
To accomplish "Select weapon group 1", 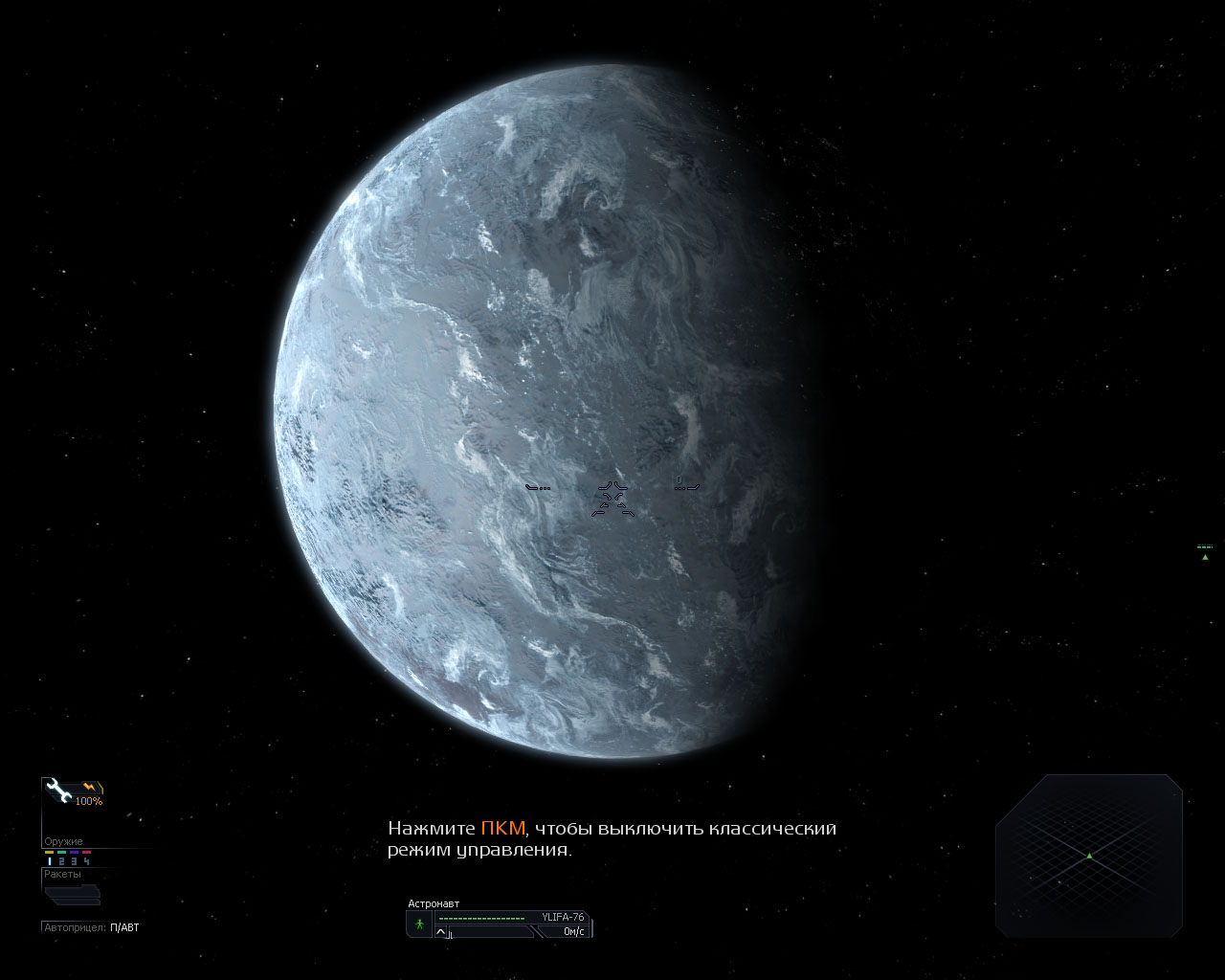I will click(x=50, y=861).
